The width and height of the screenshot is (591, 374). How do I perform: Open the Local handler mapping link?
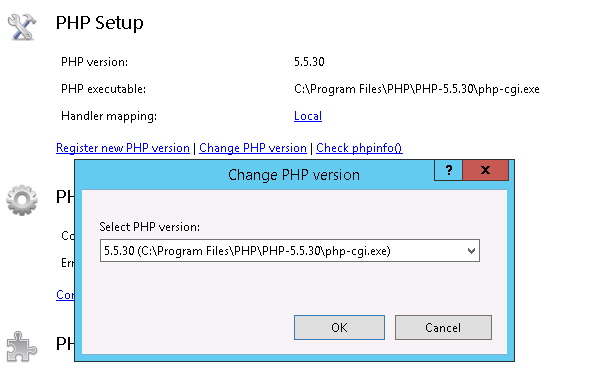click(x=308, y=116)
